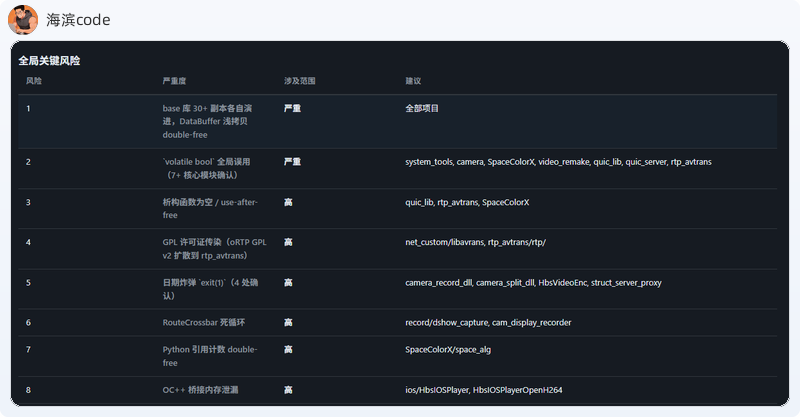Select the camera_record_dll module list cell
Screen dimensions: 800x417
[x=533, y=282]
